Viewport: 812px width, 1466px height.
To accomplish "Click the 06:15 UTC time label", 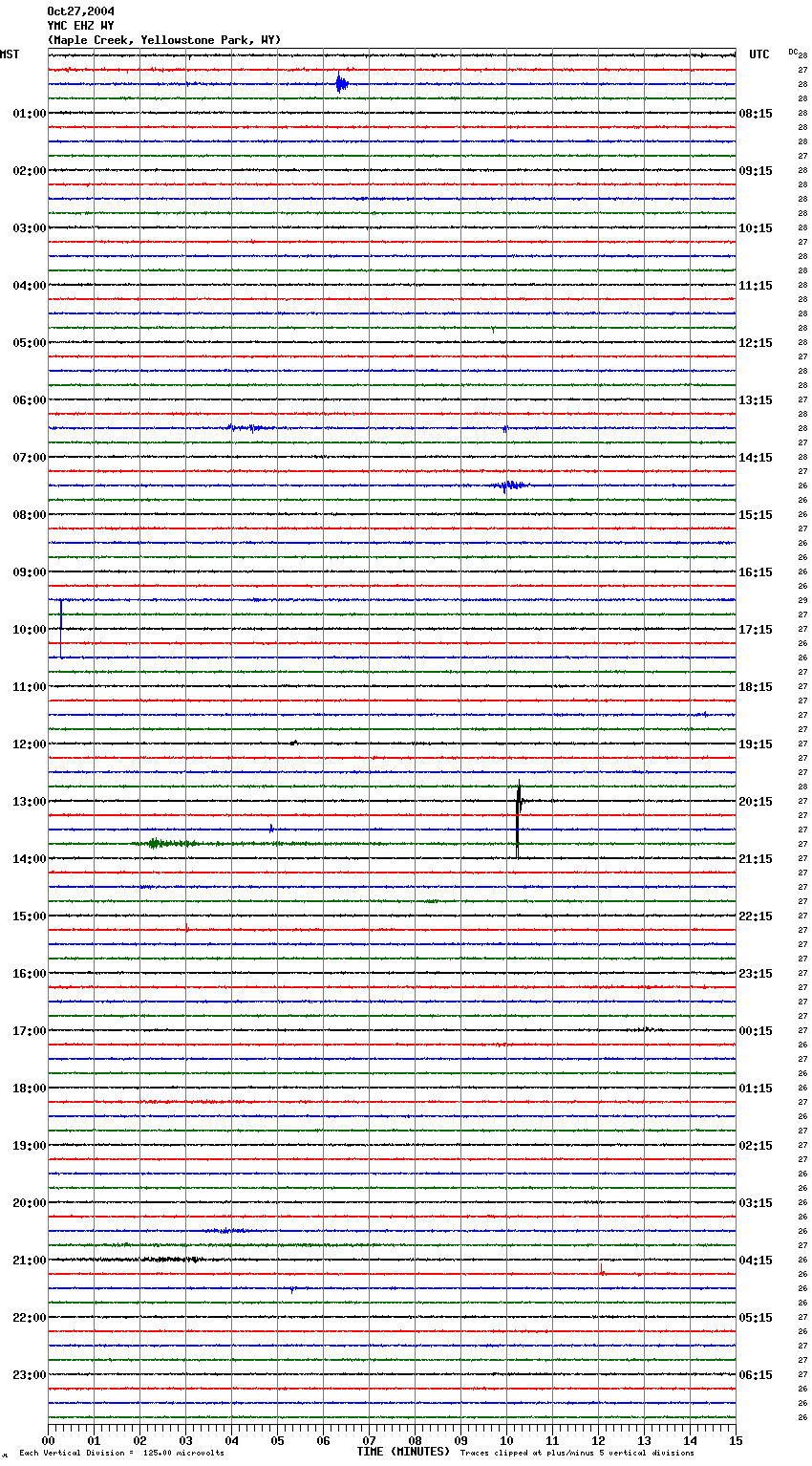I will click(x=756, y=1375).
